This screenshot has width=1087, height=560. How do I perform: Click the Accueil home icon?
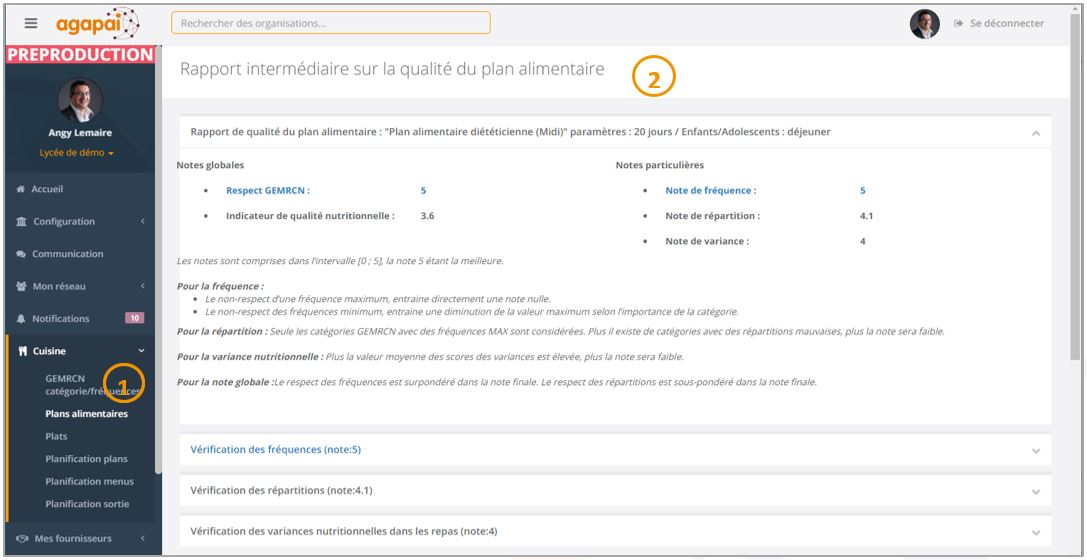point(21,189)
